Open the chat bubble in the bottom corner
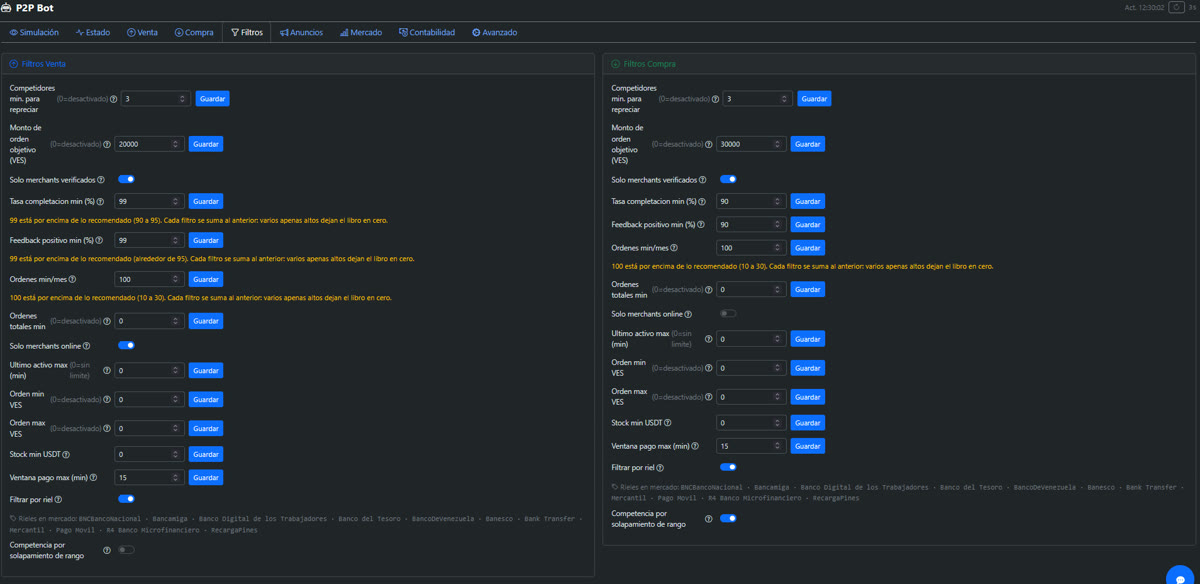This screenshot has height=584, width=1200. pos(1181,577)
